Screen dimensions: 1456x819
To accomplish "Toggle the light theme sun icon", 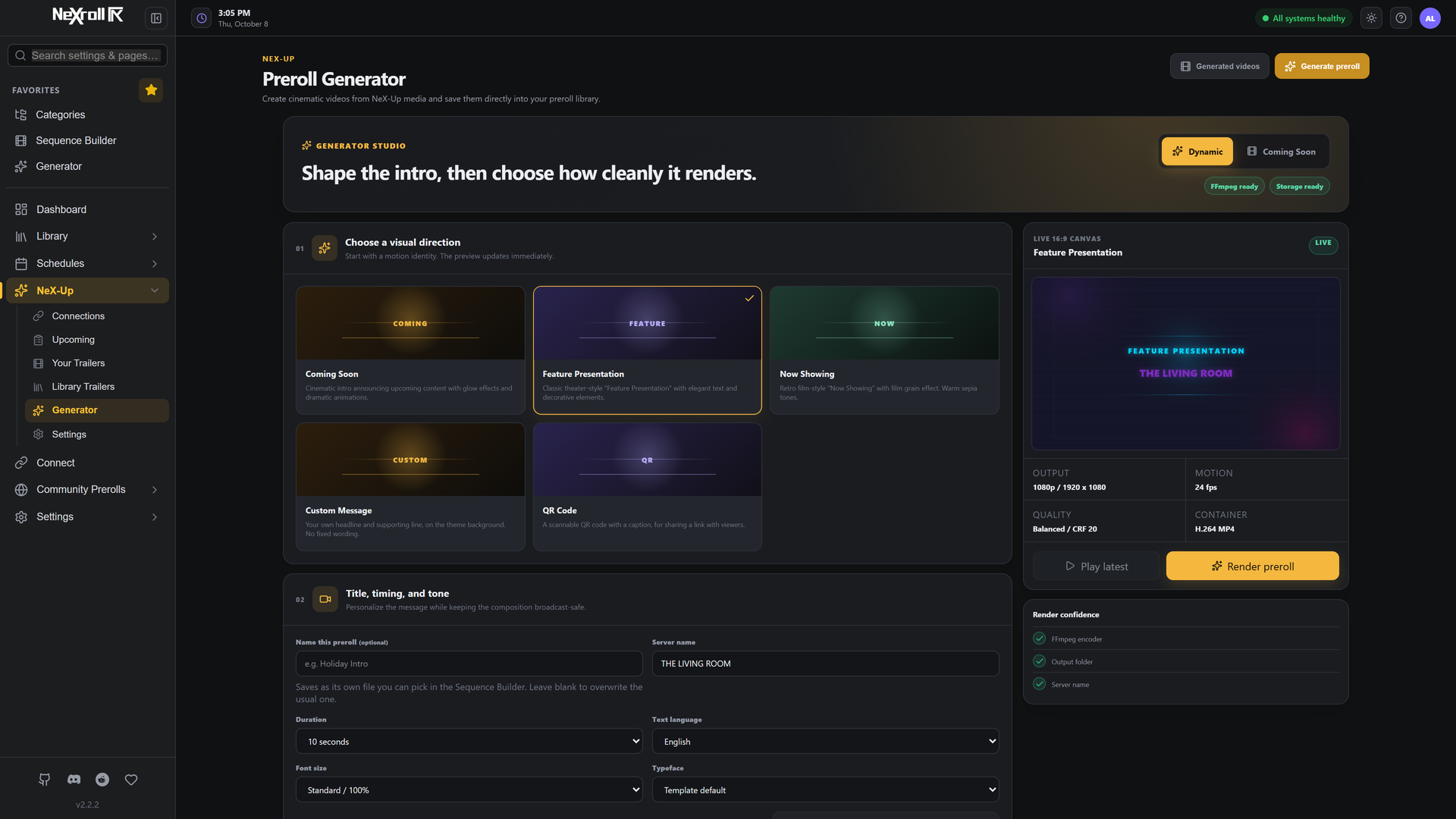I will coord(1371,18).
